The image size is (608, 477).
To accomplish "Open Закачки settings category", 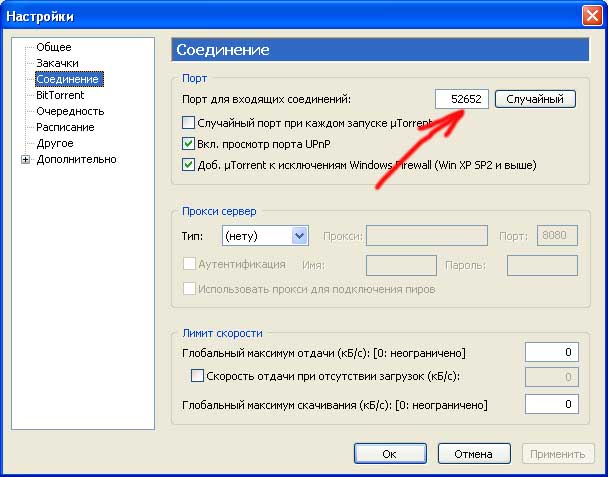I will click(57, 63).
